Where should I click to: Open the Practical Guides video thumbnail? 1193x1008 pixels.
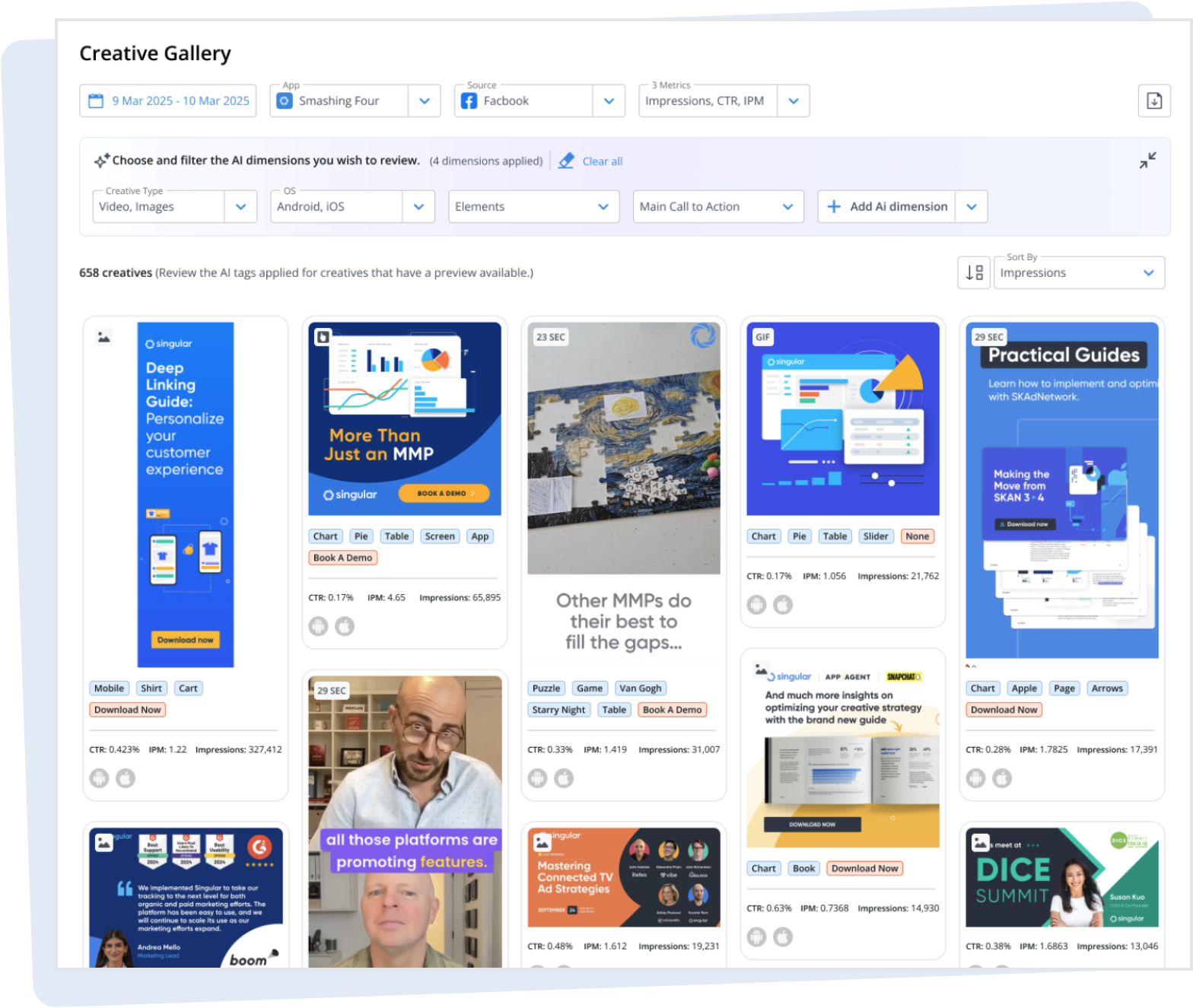1062,490
